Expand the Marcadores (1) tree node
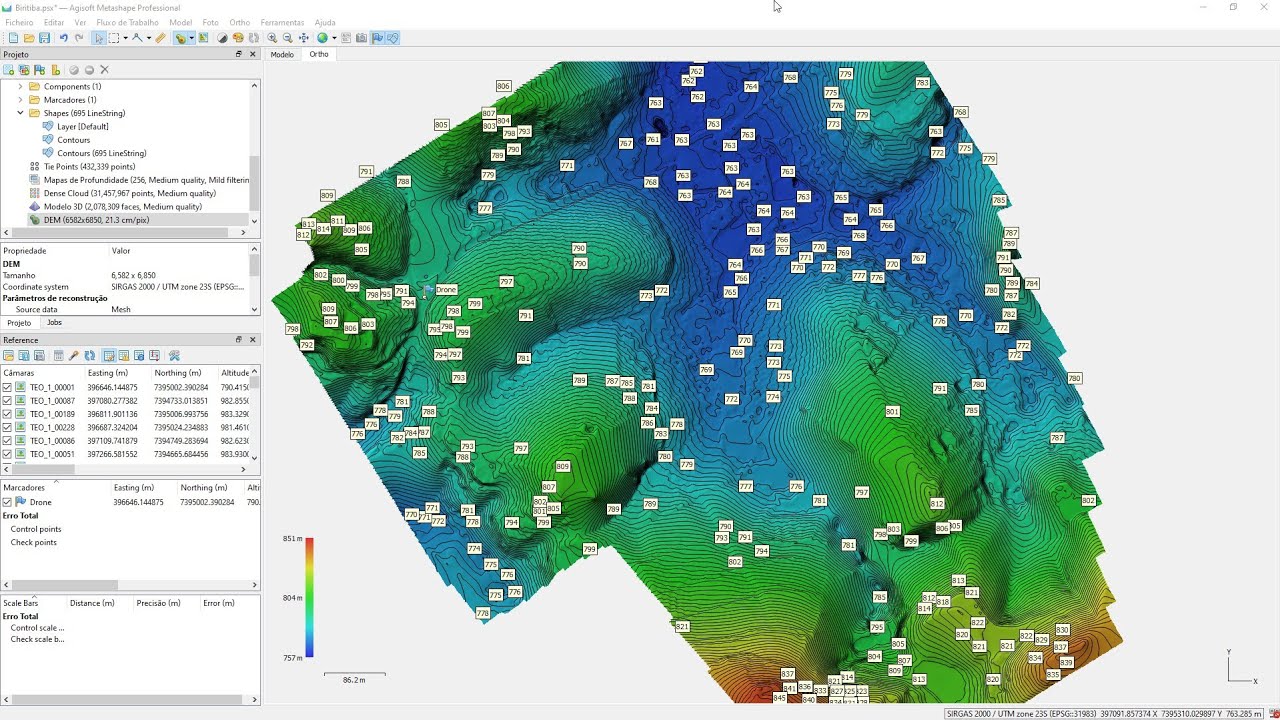This screenshot has width=1280, height=720. click(x=20, y=100)
